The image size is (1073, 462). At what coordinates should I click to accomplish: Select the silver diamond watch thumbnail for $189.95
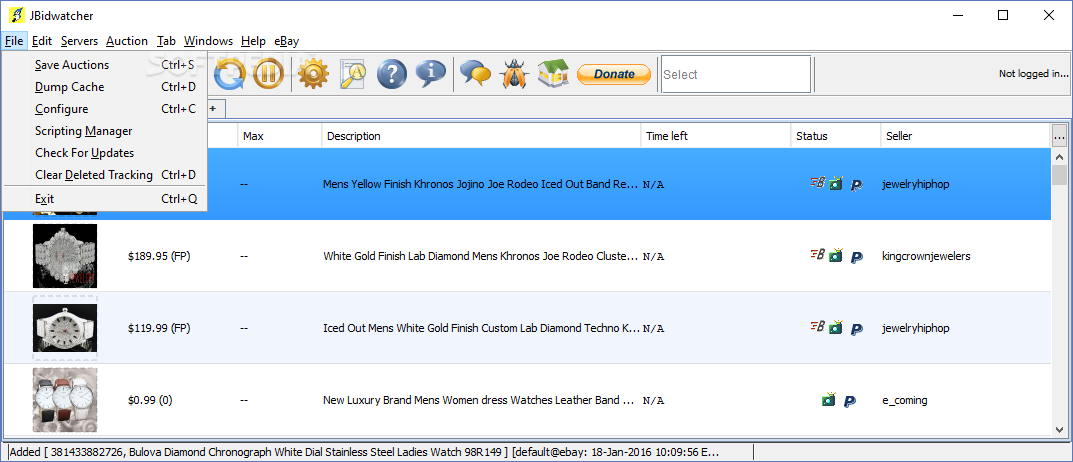point(65,256)
